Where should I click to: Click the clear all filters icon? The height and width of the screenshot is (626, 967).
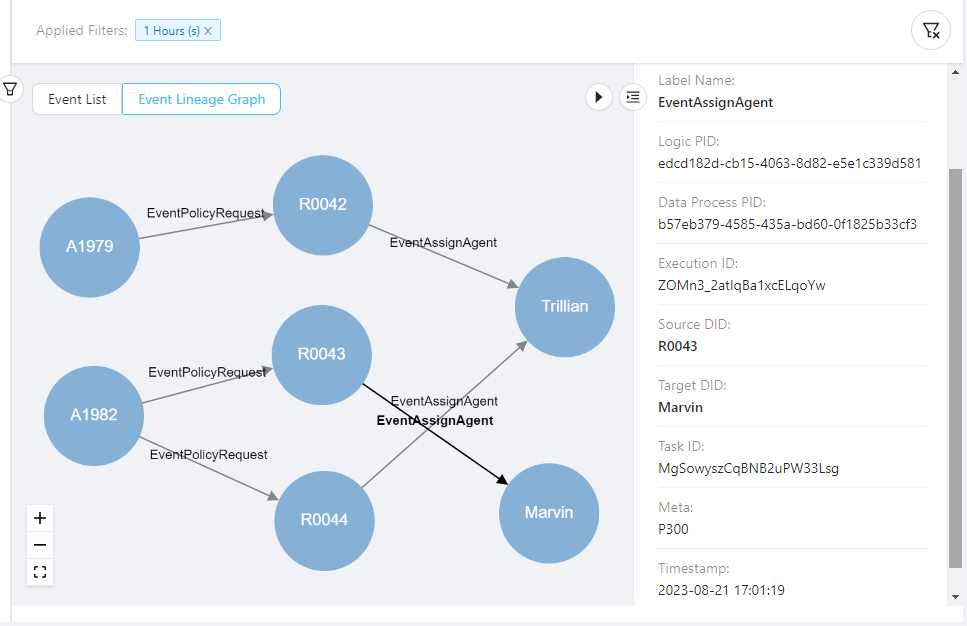pos(931,30)
